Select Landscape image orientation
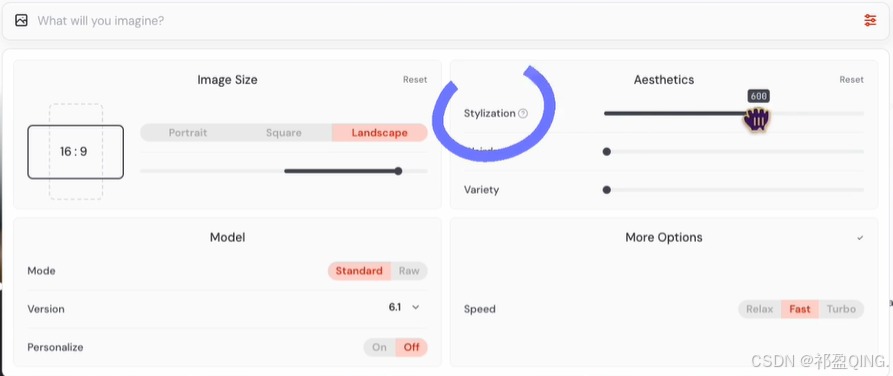This screenshot has width=893, height=376. 379,133
